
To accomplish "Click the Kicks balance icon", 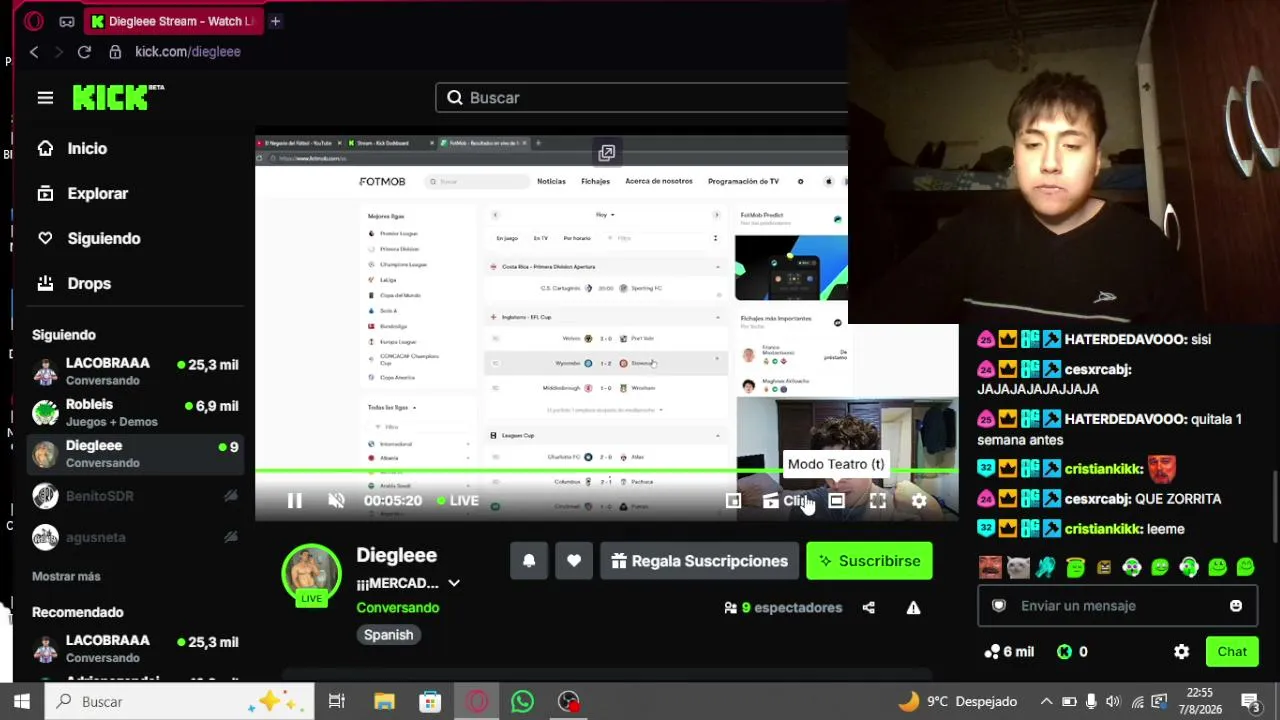I will point(1064,652).
